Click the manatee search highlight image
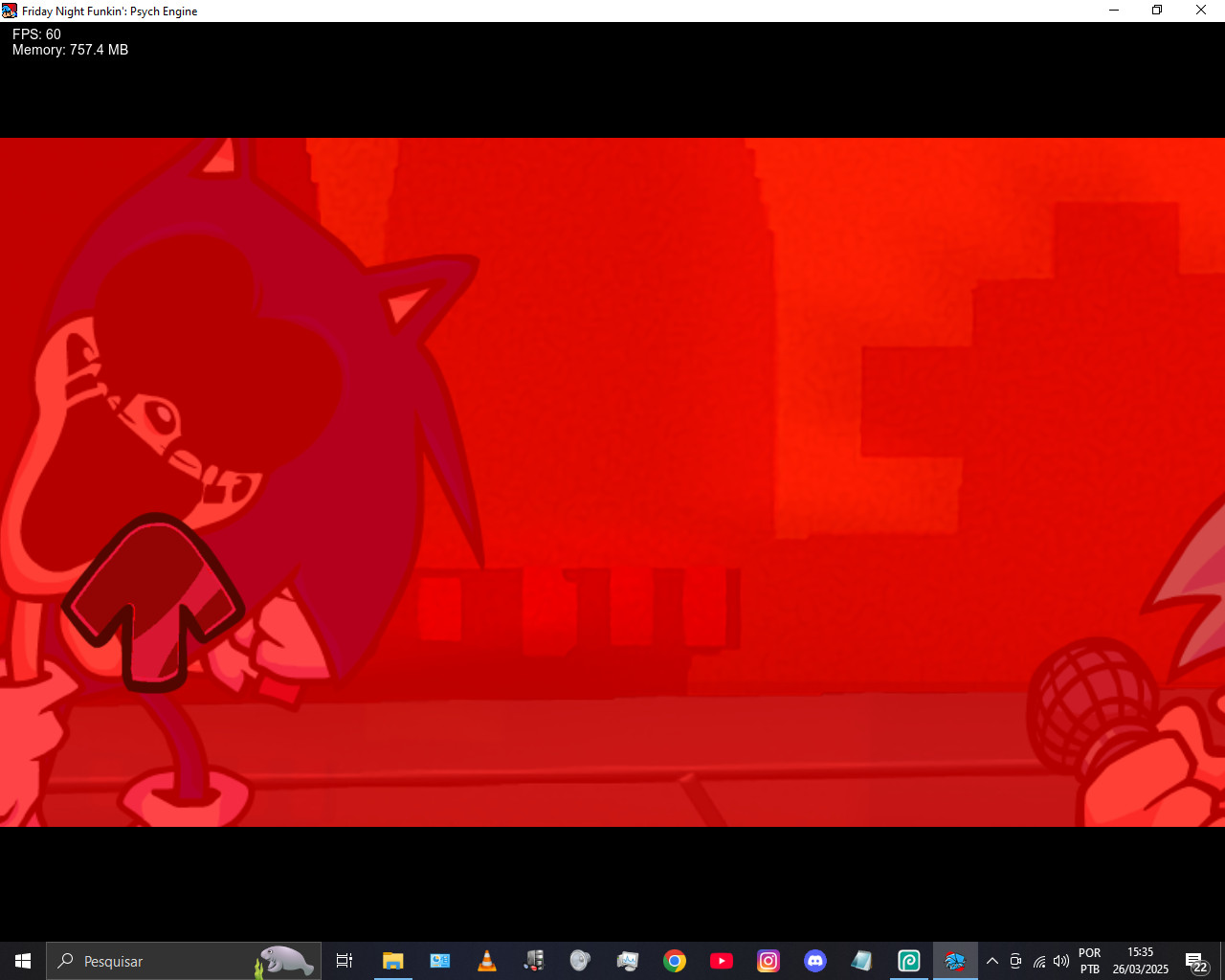Image resolution: width=1225 pixels, height=980 pixels. pos(285,961)
